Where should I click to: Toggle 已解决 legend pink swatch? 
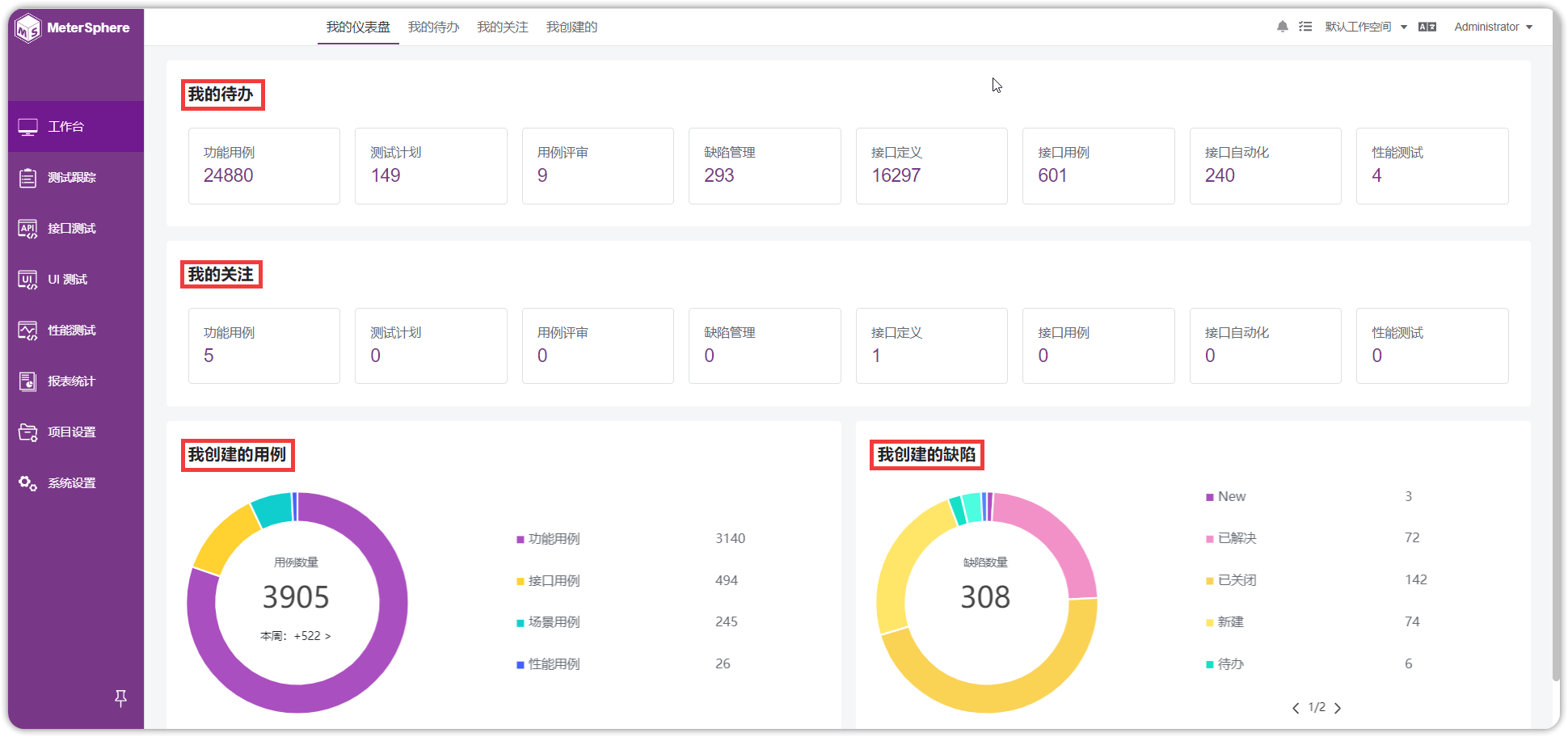[1210, 539]
